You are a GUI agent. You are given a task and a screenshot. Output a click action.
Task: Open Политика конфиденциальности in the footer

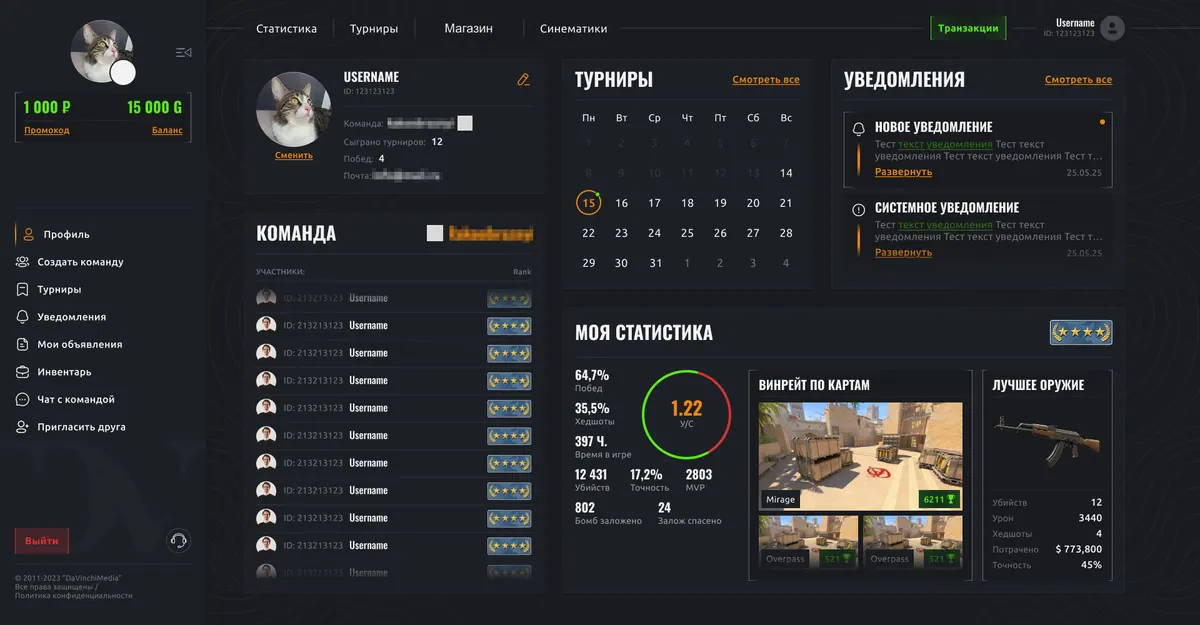(x=74, y=595)
